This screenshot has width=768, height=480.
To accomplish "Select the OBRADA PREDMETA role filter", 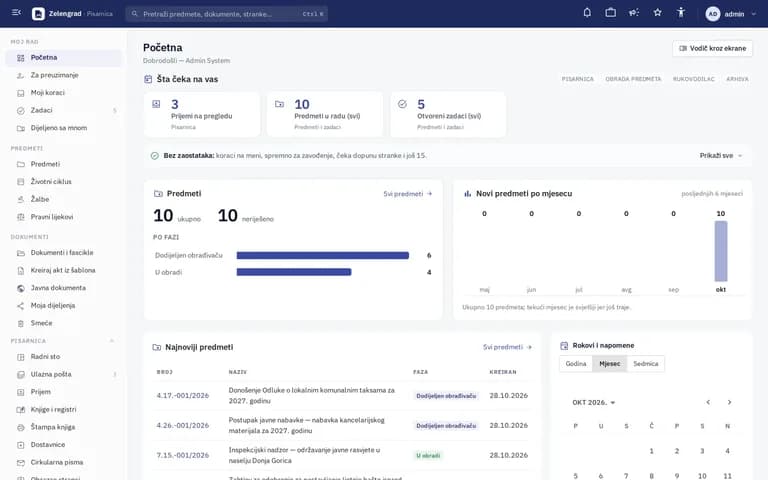I will [x=633, y=79].
